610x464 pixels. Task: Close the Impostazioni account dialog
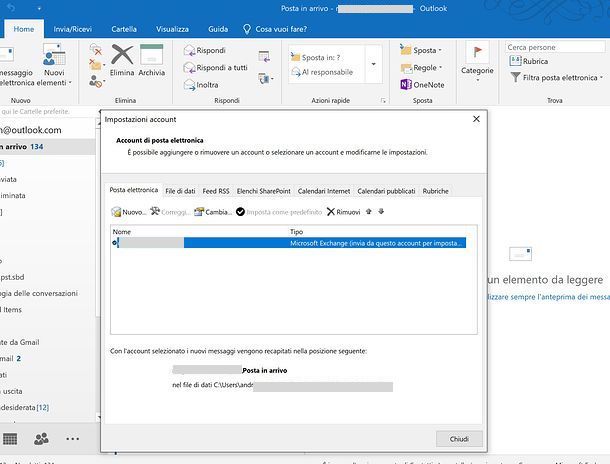tap(476, 119)
